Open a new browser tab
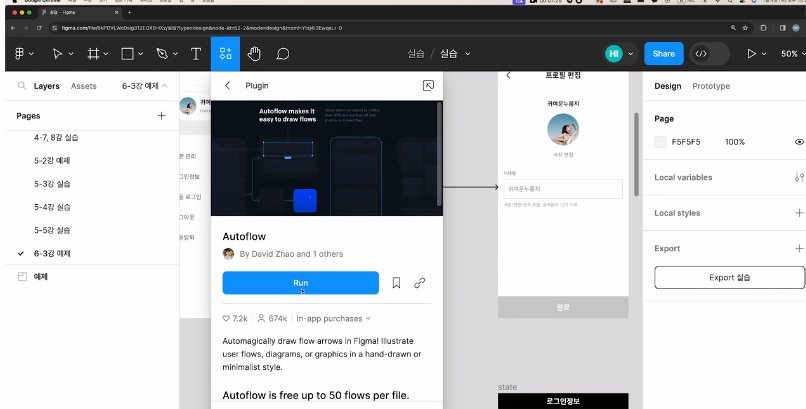This screenshot has width=806, height=409. (x=130, y=12)
